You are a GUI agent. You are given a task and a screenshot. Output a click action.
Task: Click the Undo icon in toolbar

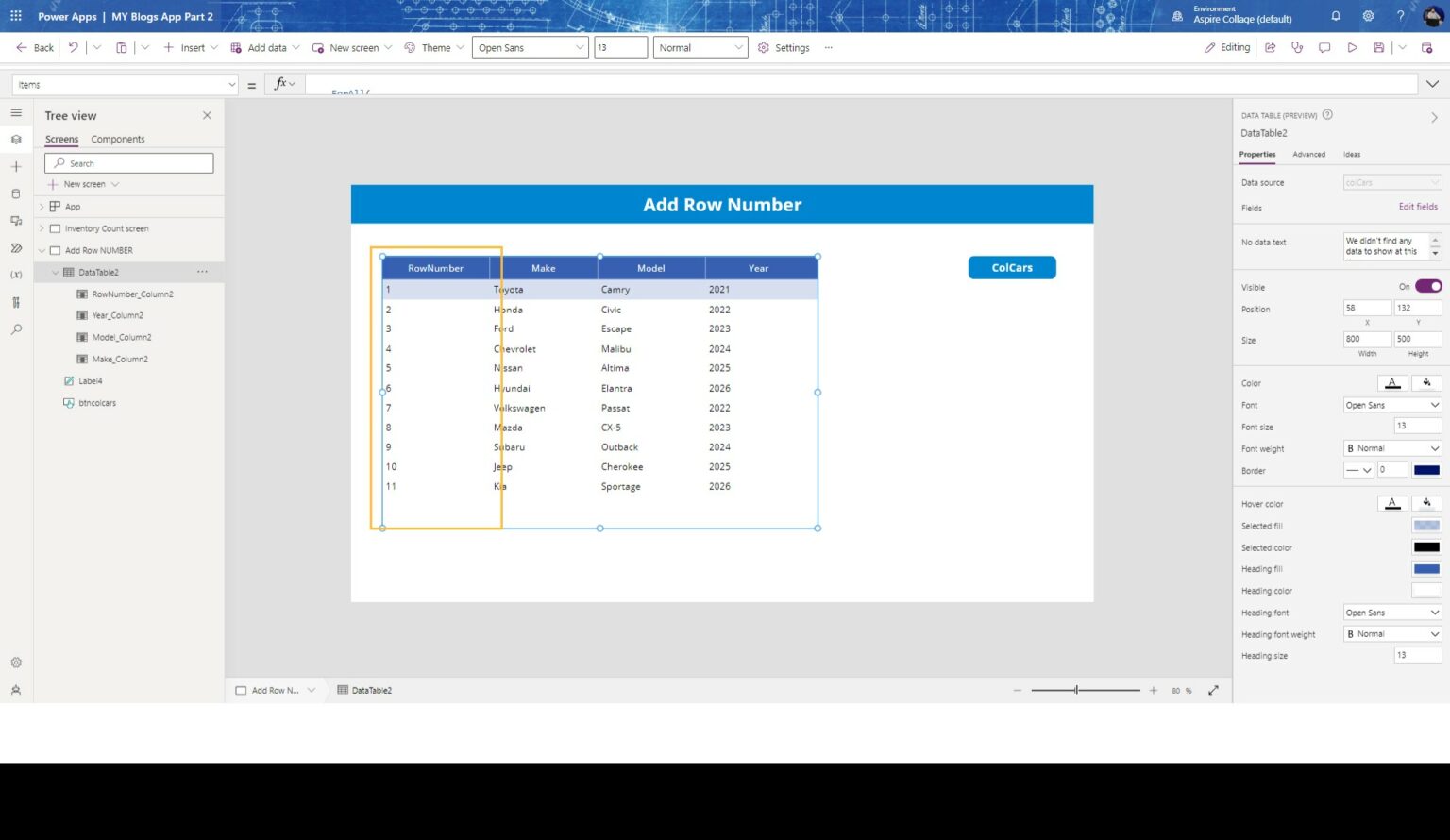pyautogui.click(x=73, y=47)
